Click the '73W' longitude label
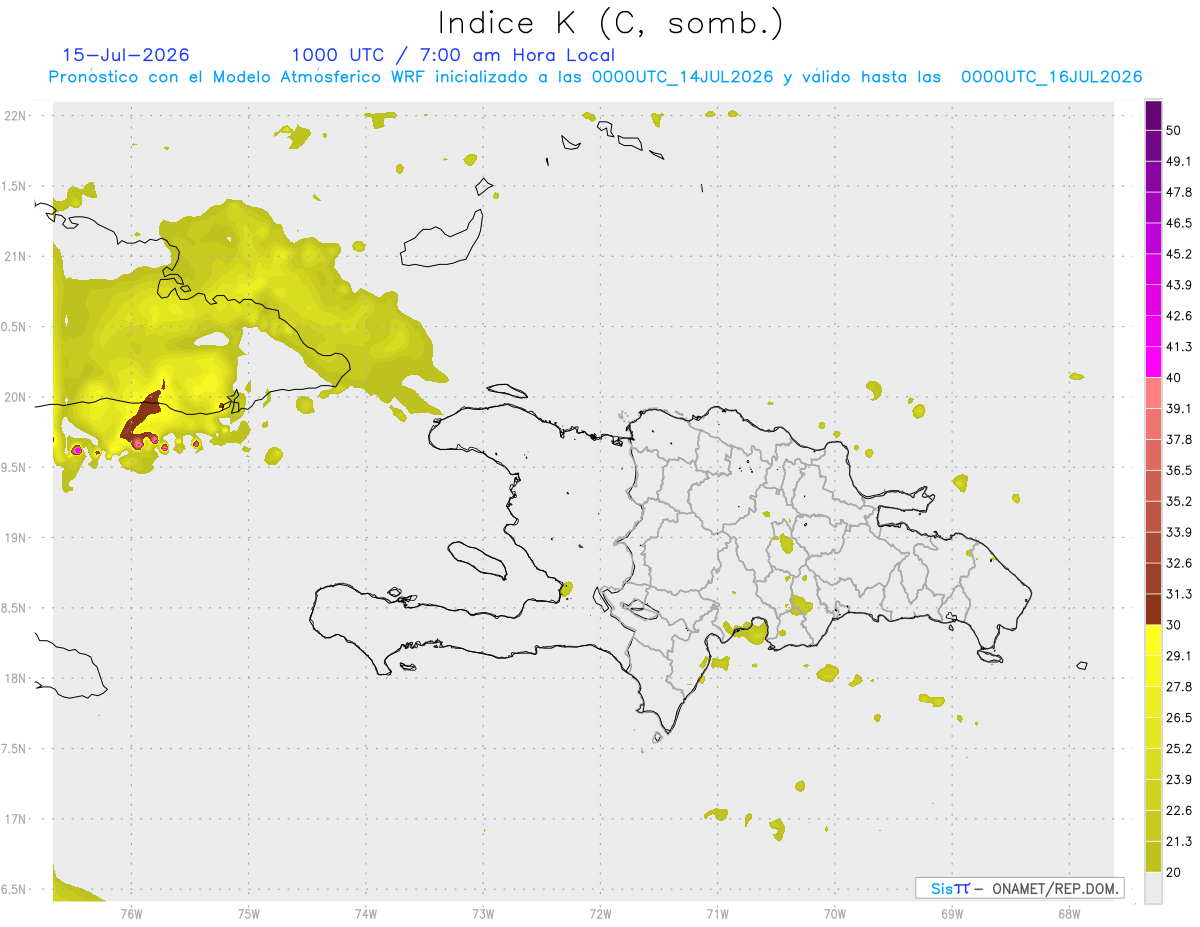This screenshot has height=927, width=1200. click(483, 912)
